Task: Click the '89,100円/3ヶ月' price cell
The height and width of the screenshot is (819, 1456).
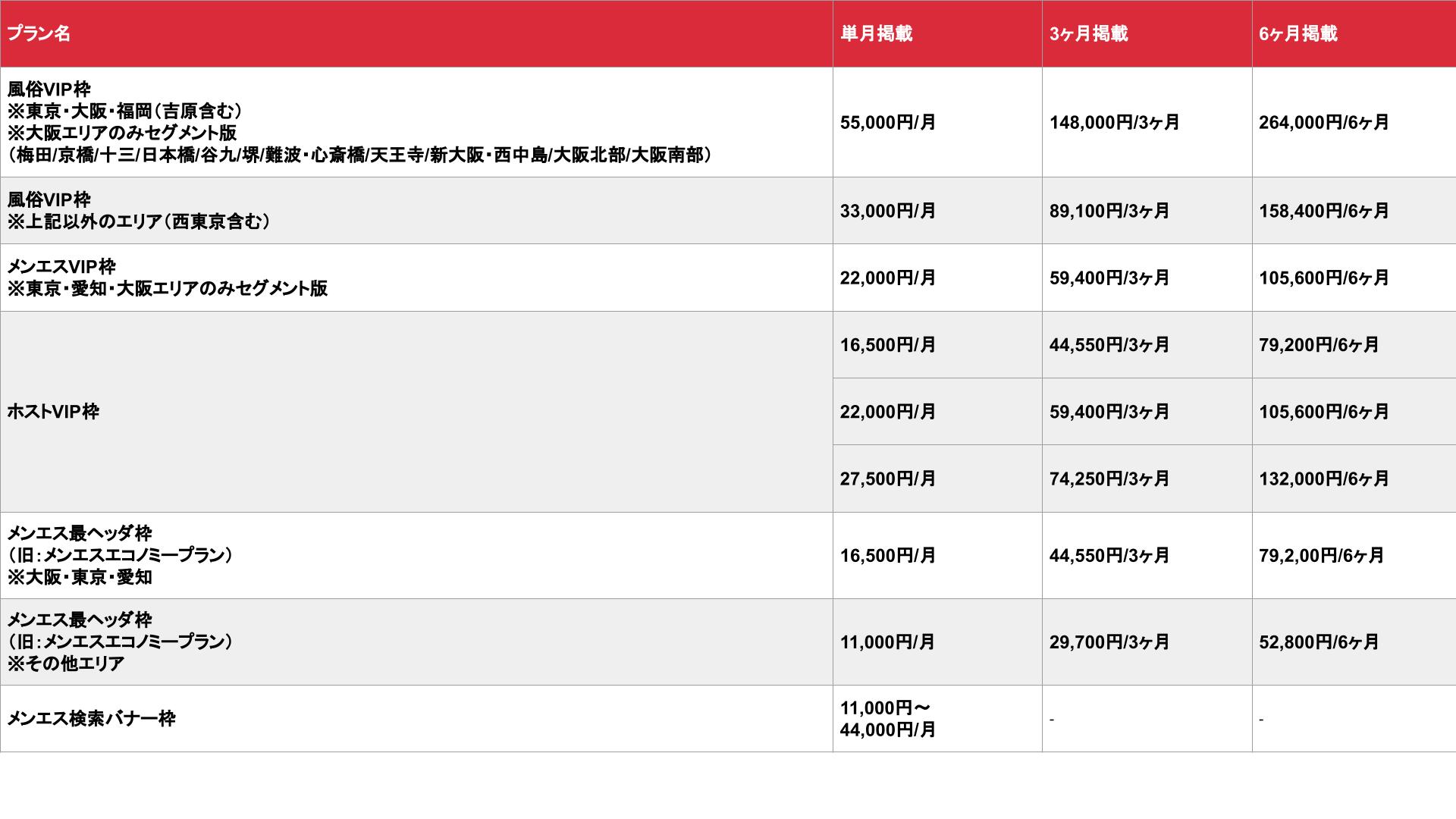Action: [x=1147, y=211]
